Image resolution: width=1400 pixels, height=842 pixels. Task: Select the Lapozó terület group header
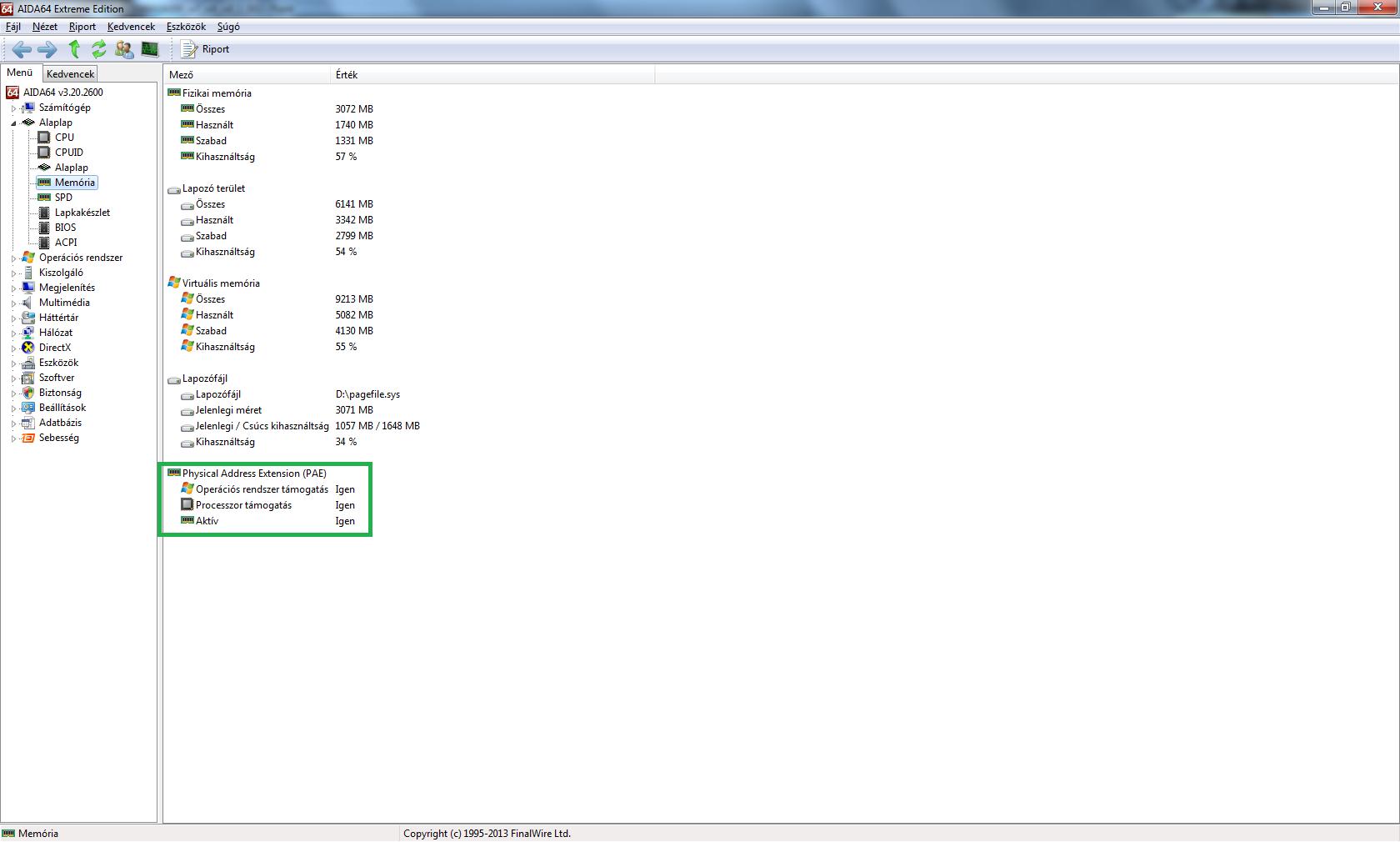pos(213,188)
